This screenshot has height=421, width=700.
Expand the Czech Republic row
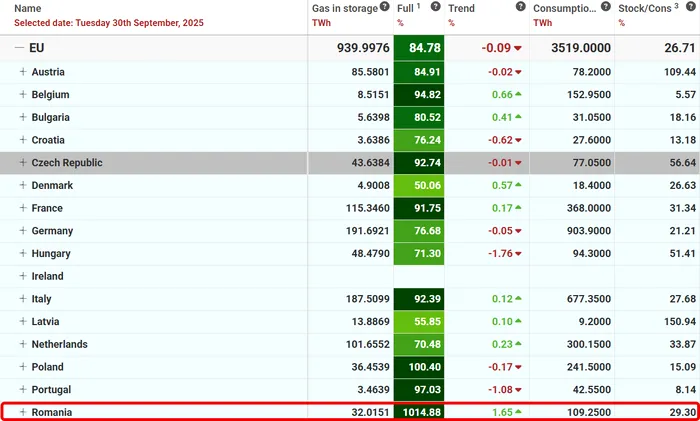tap(23, 163)
